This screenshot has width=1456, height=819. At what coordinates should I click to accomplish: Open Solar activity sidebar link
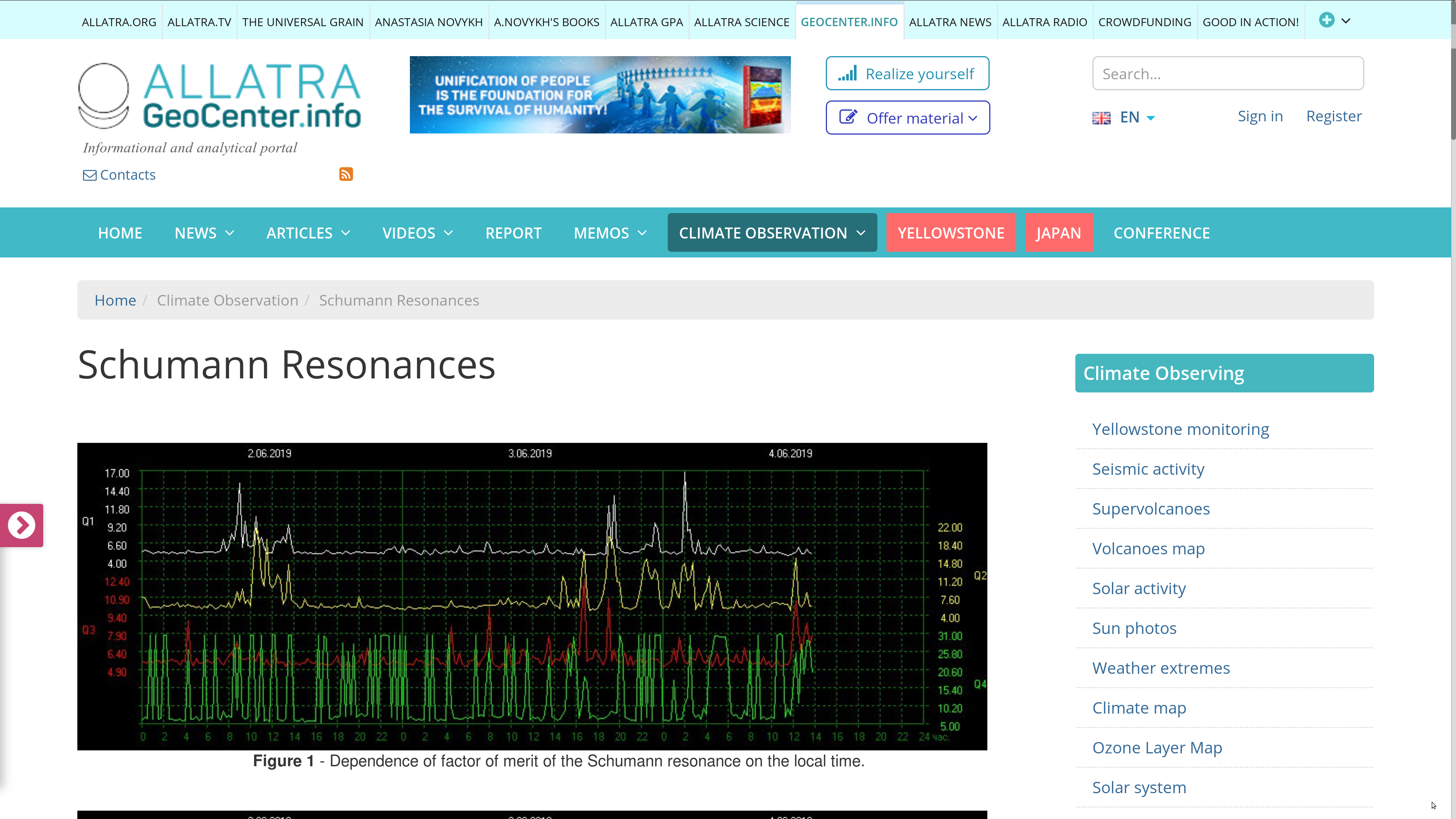click(1139, 588)
